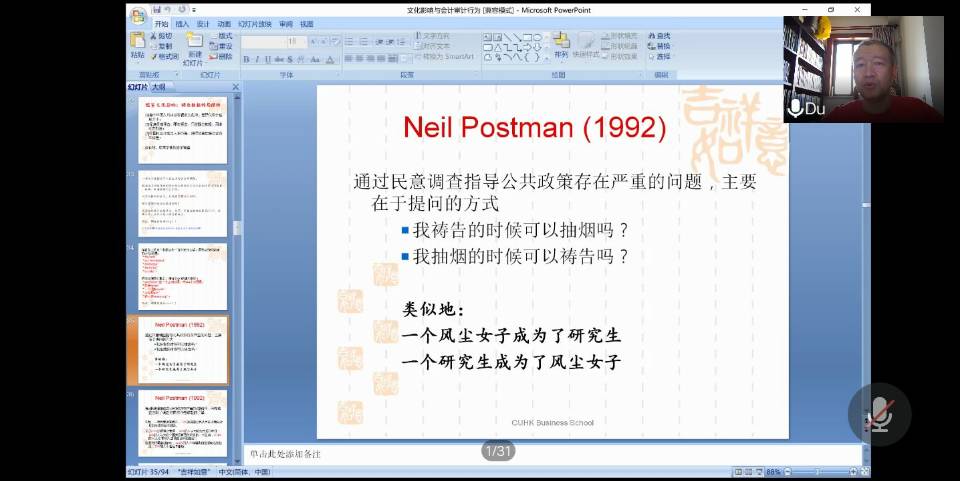Open the Outline (大纲) pane tab
960x481 pixels.
(158, 87)
